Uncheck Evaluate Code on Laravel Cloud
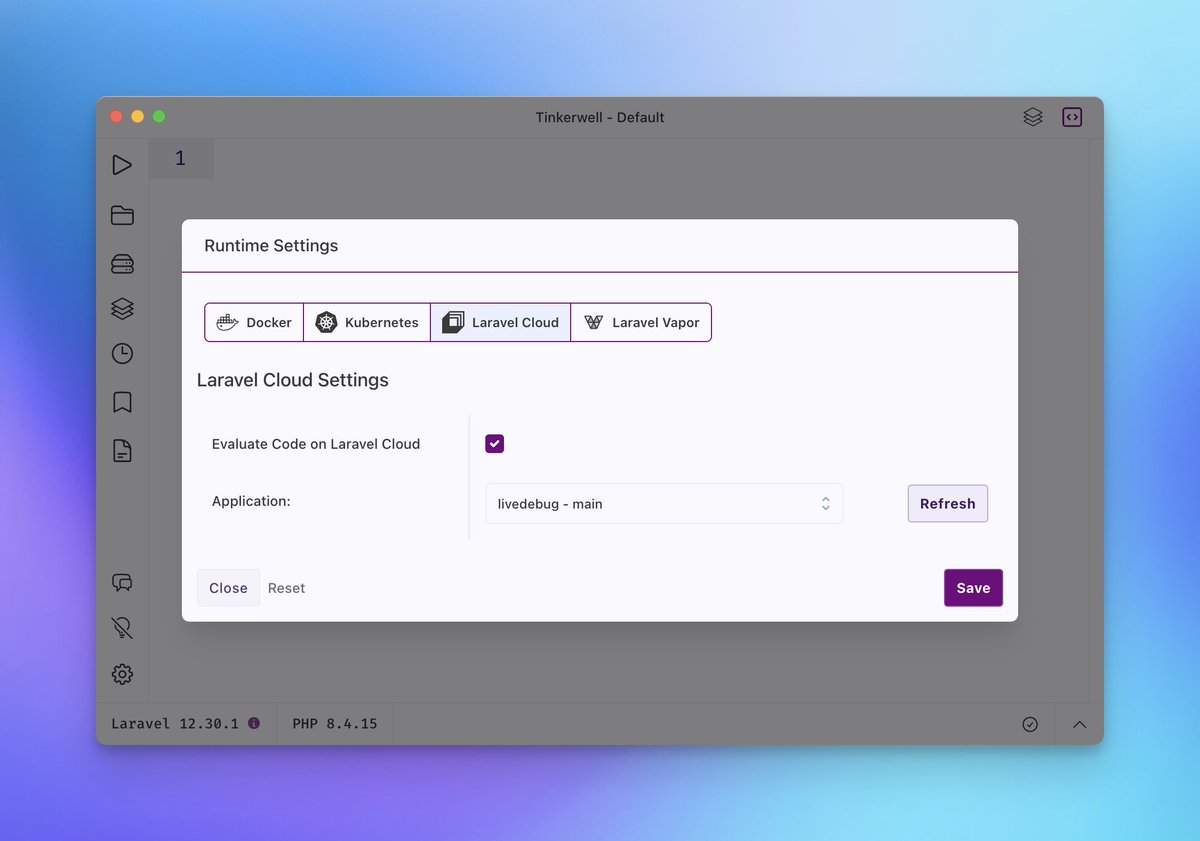The width and height of the screenshot is (1200, 841). (494, 444)
